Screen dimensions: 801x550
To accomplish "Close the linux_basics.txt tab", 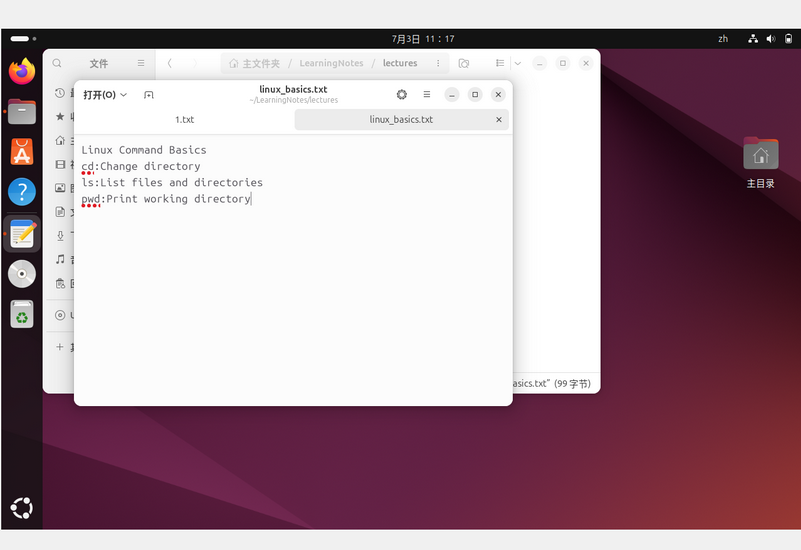I will 499,119.
